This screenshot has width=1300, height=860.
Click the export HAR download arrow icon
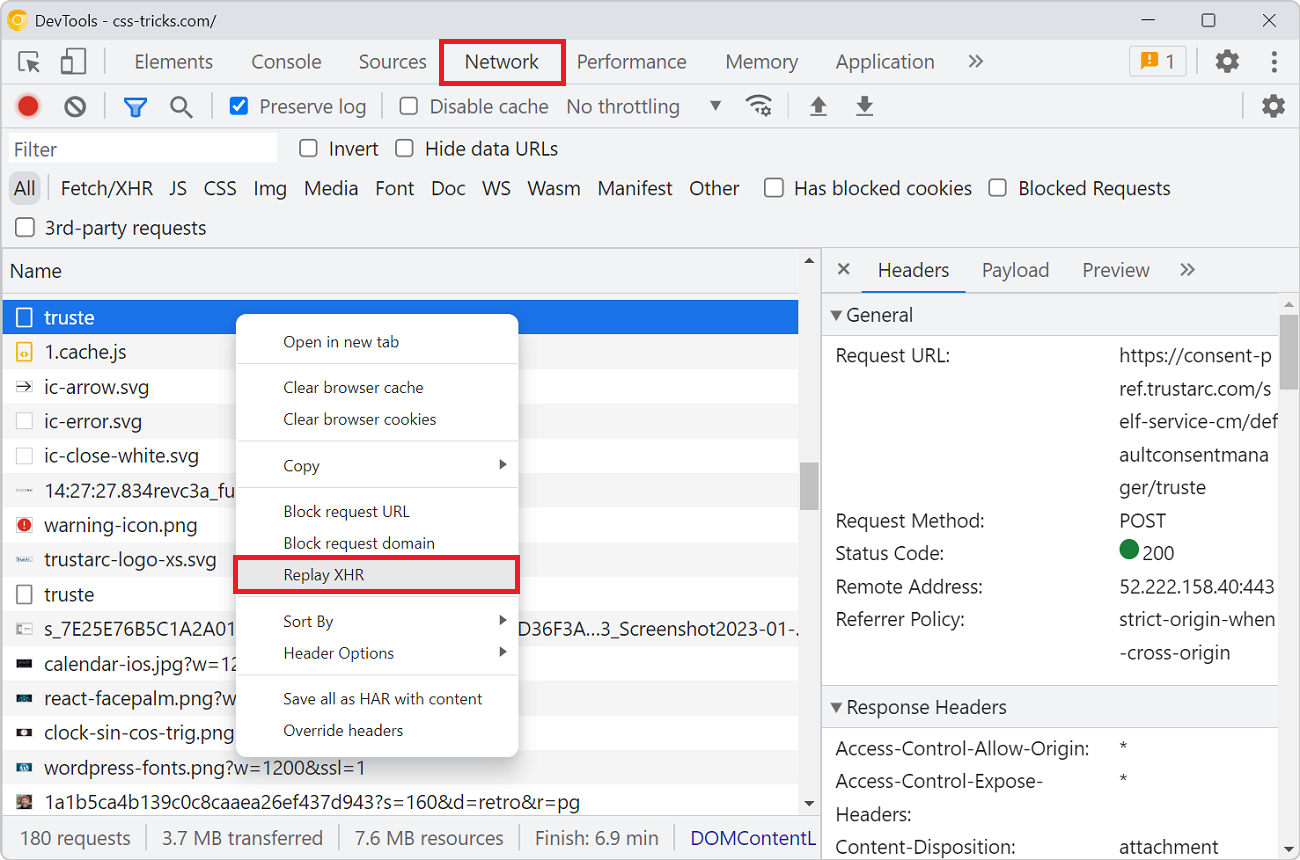tap(865, 106)
